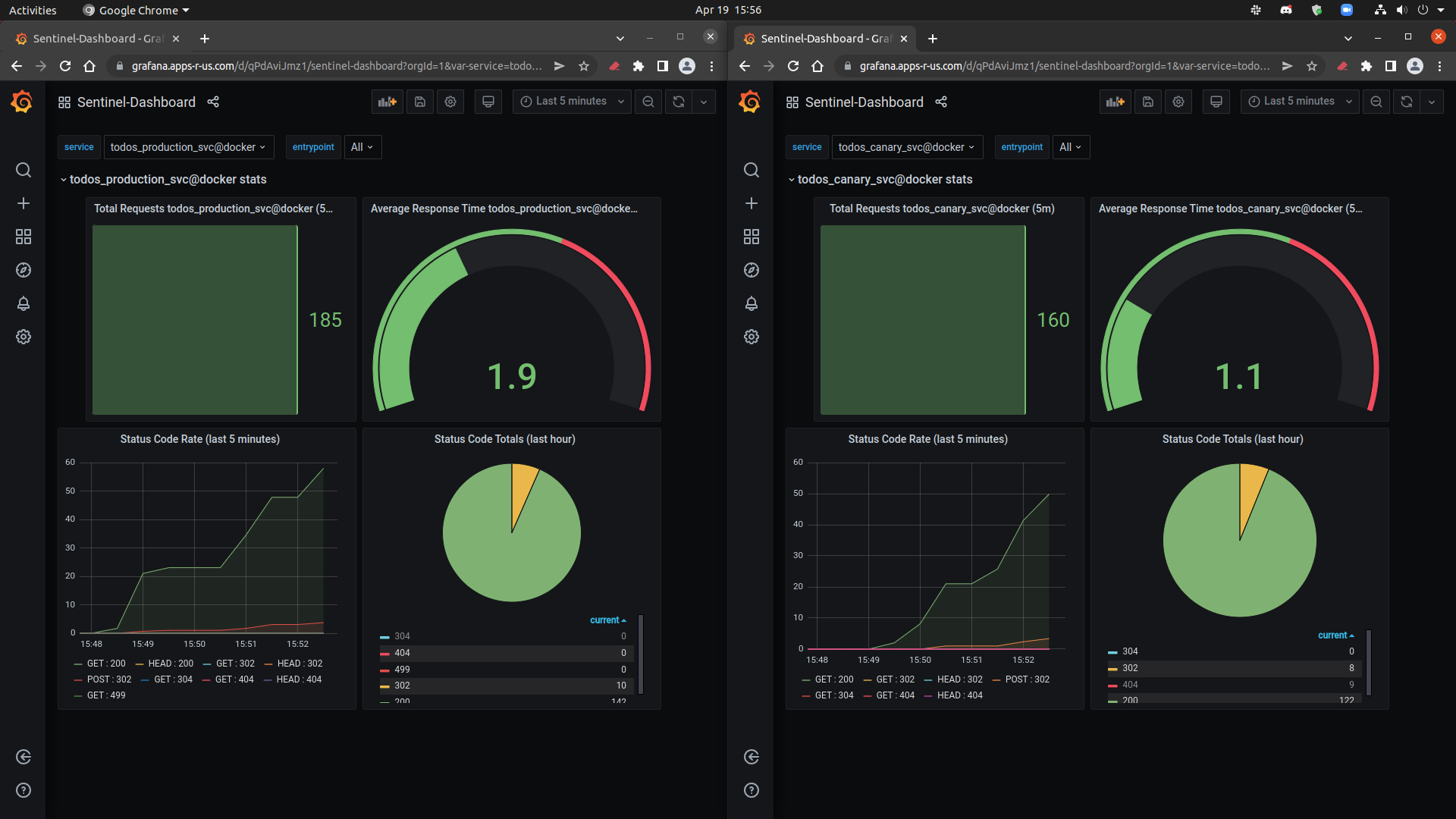Zoom out time range in right dashboard
1456x819 pixels.
click(x=1376, y=102)
